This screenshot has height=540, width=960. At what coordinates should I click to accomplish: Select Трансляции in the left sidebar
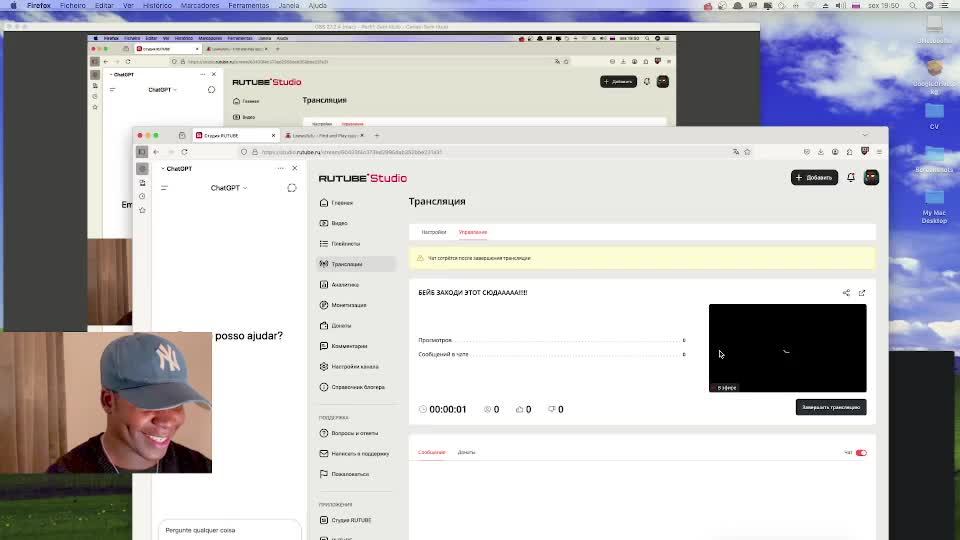click(x=356, y=264)
